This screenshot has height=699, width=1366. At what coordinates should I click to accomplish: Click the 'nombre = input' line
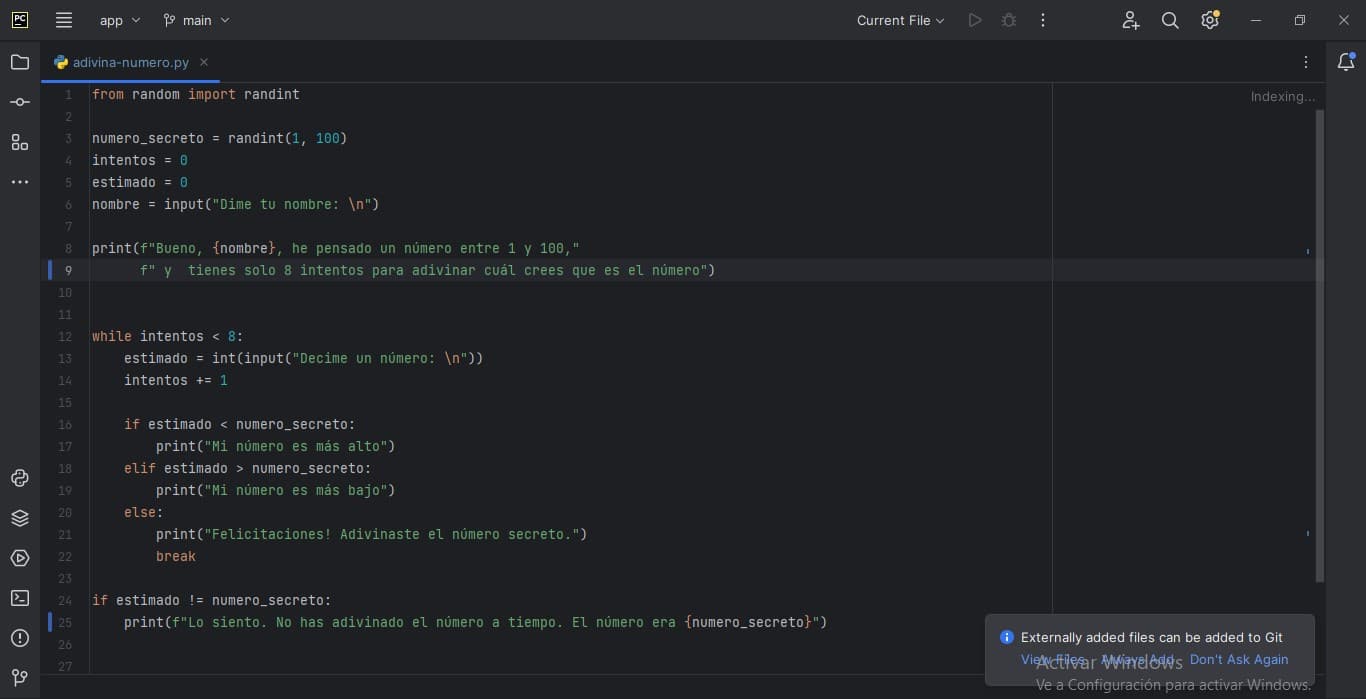click(x=236, y=204)
